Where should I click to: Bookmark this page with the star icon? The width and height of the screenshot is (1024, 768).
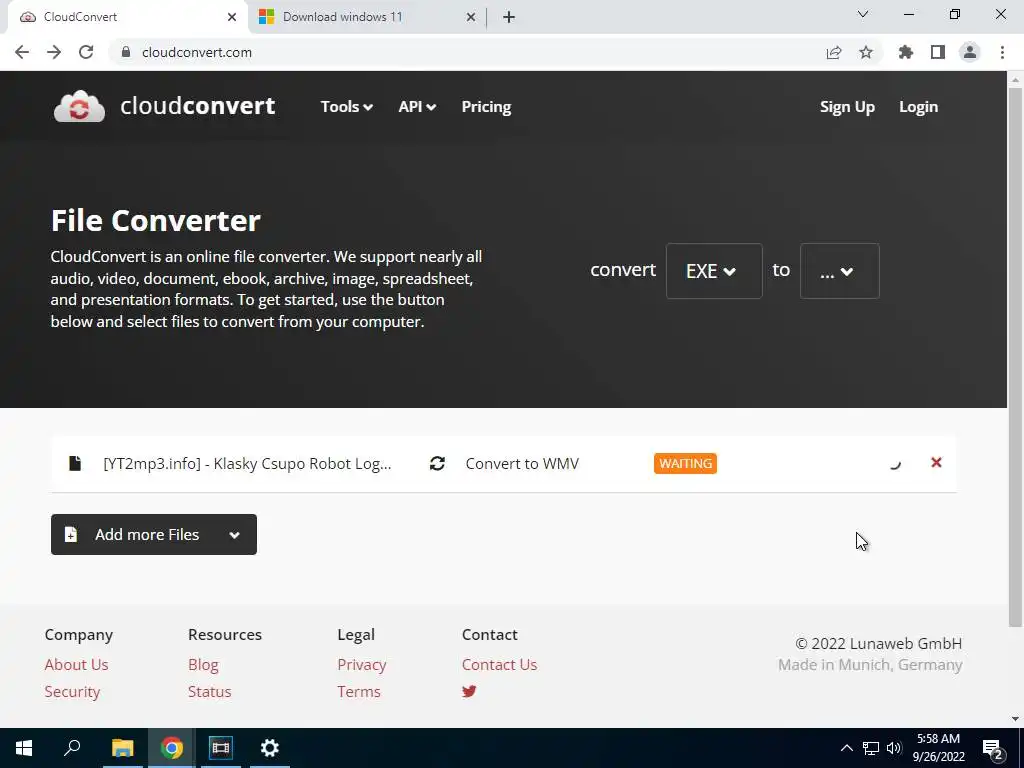[866, 52]
